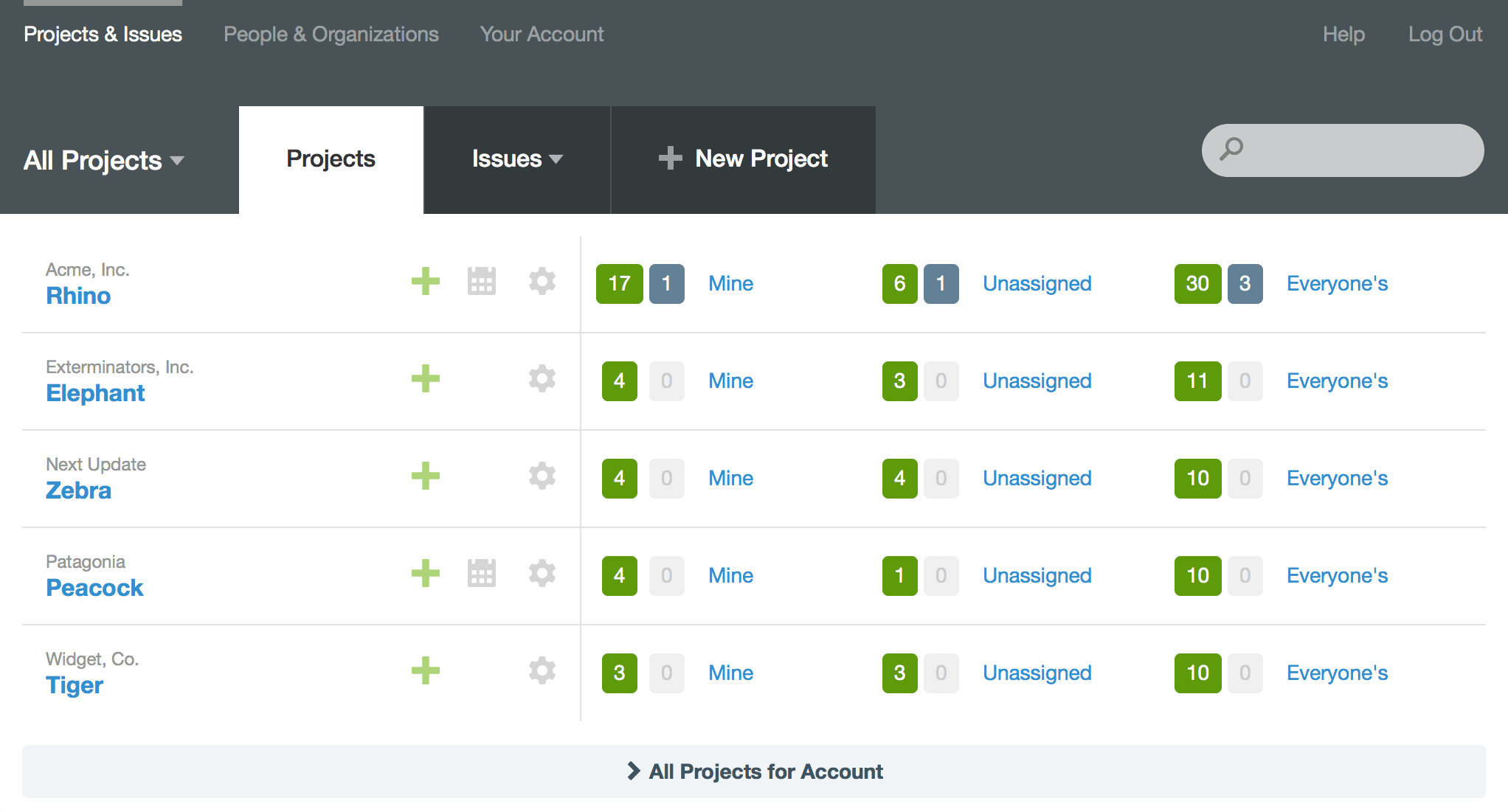1508x812 pixels.
Task: Open People & Organizations menu
Action: pyautogui.click(x=331, y=35)
